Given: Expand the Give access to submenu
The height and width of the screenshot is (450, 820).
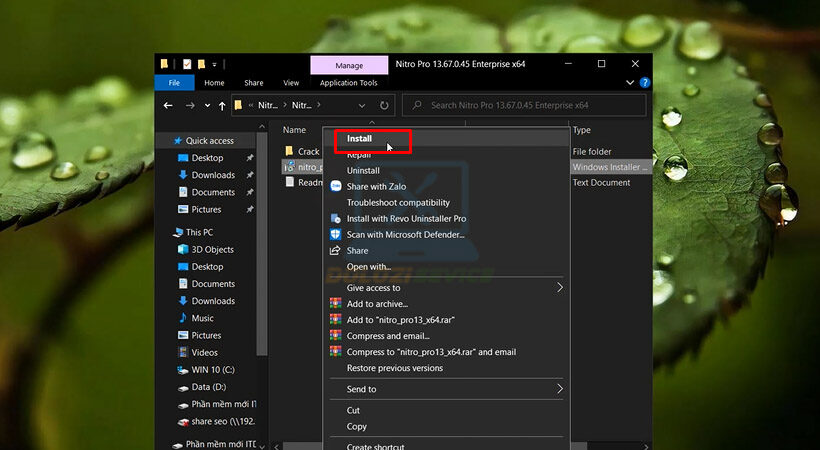Looking at the screenshot, I should click(560, 288).
